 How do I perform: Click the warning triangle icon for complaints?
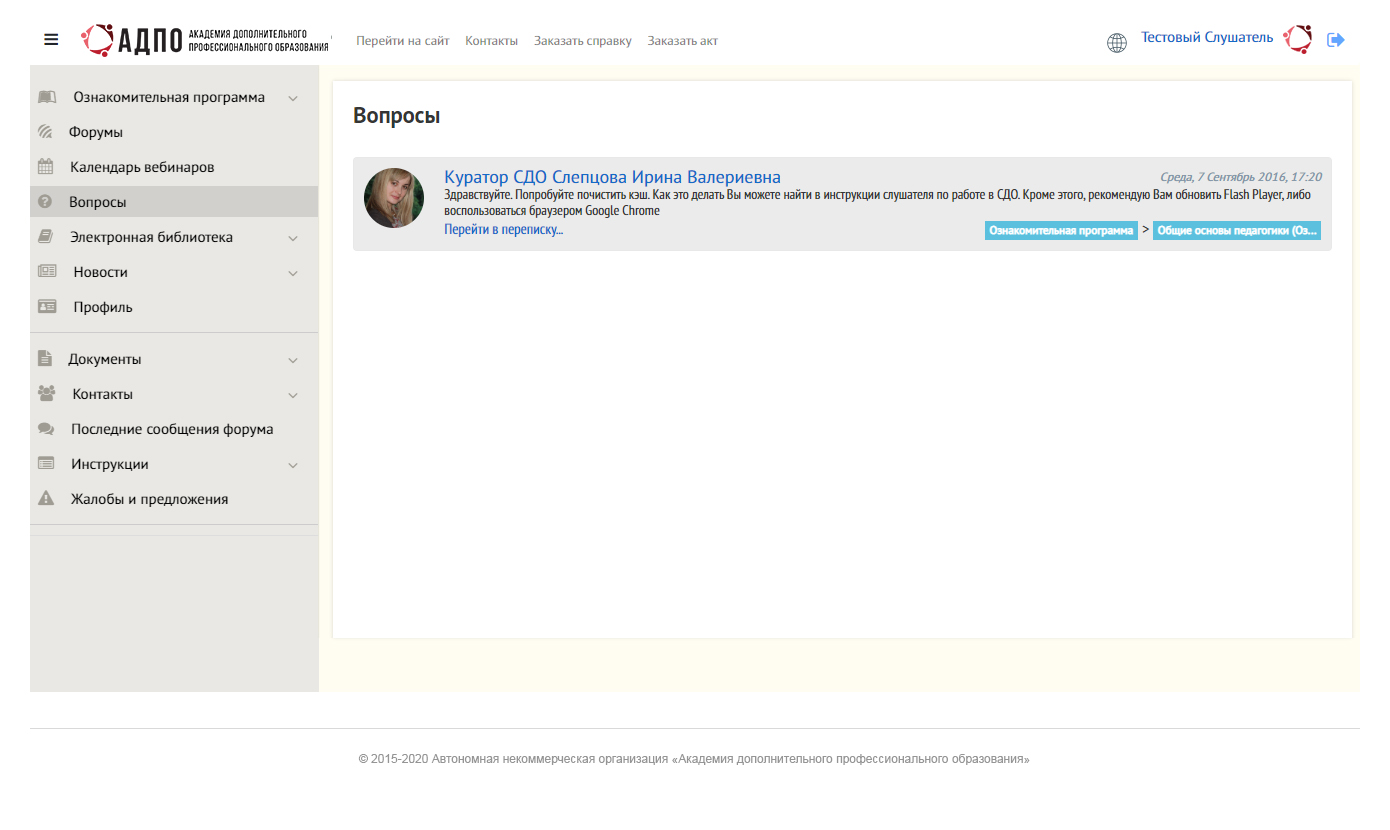(x=46, y=499)
